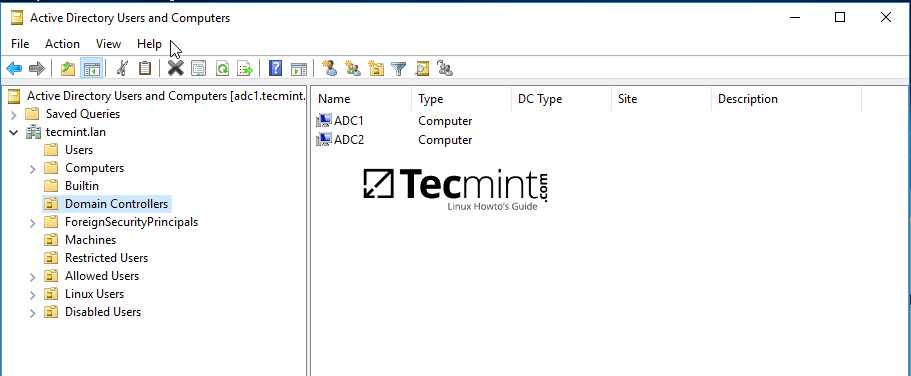This screenshot has width=911, height=376.
Task: Open Properties from the toolbar icon
Action: tap(199, 69)
